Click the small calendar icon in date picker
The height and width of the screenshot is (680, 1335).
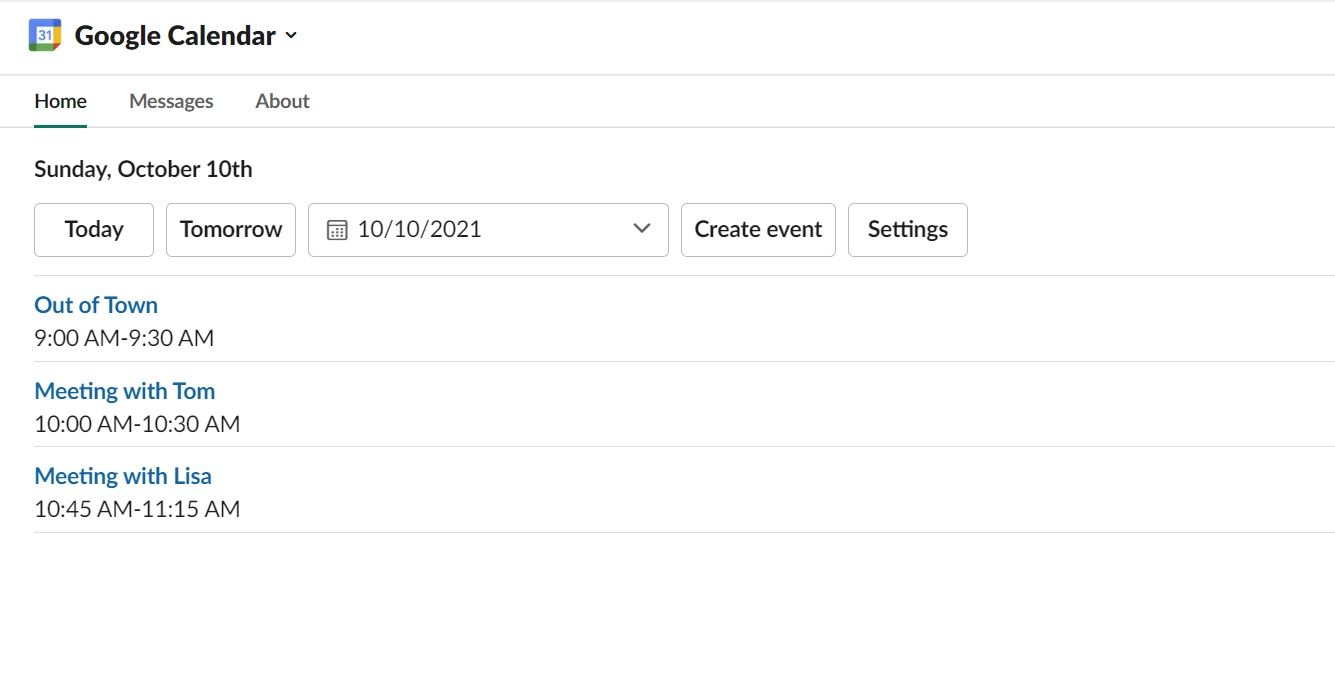338,230
